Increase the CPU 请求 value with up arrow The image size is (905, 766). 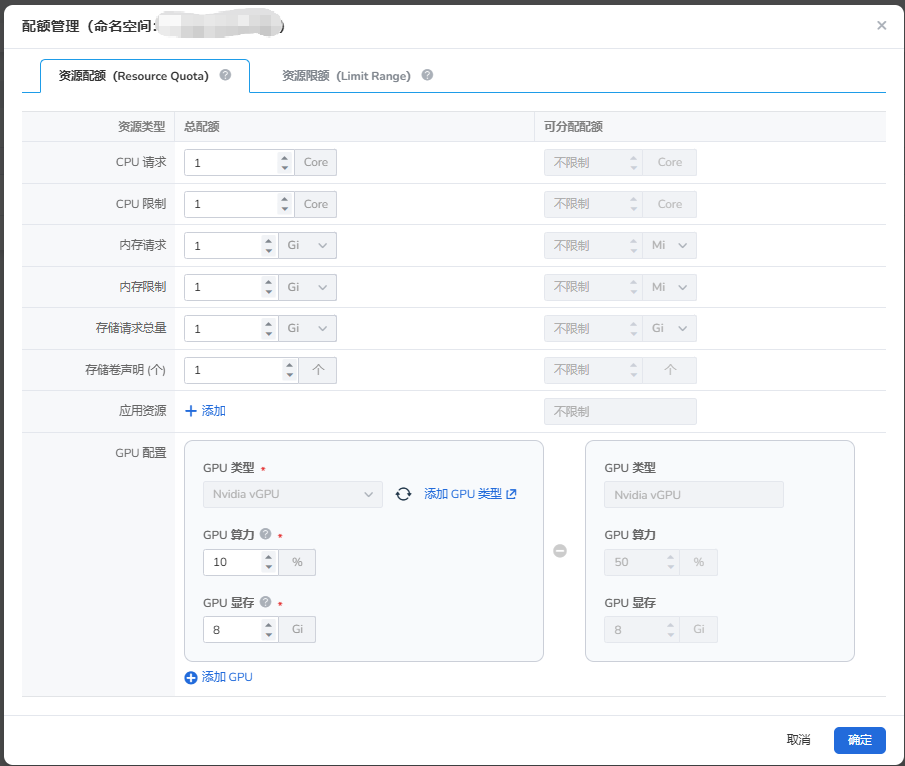285,157
